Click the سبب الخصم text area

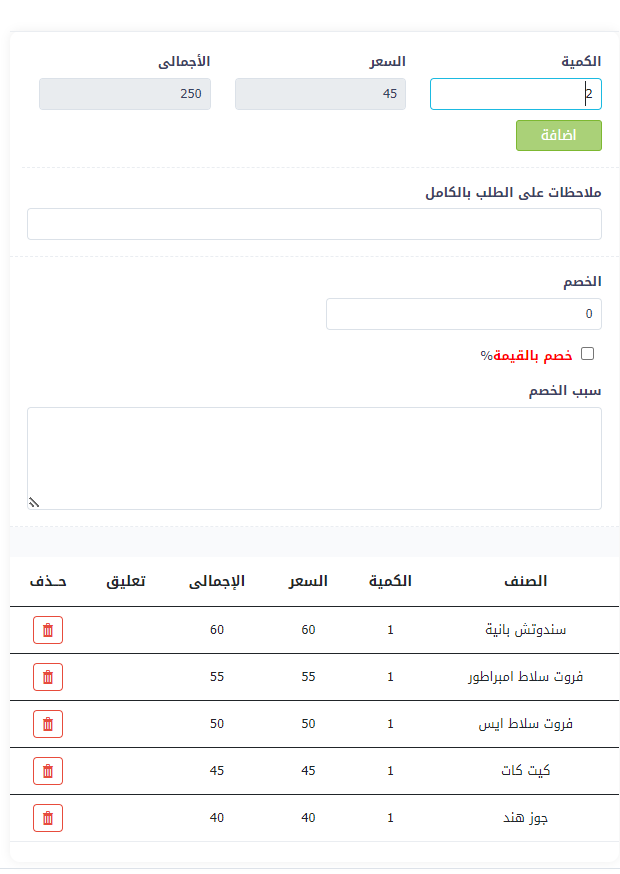tap(314, 458)
